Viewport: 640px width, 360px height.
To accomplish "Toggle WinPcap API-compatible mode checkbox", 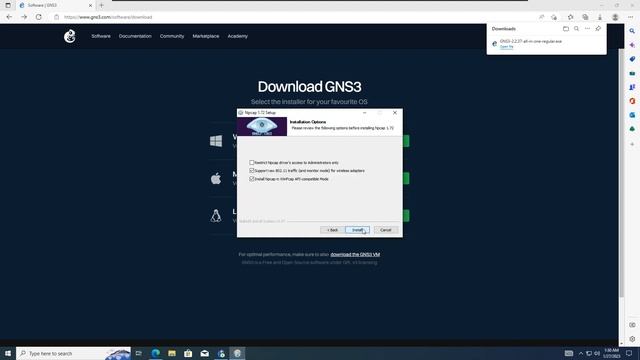I will (251, 179).
